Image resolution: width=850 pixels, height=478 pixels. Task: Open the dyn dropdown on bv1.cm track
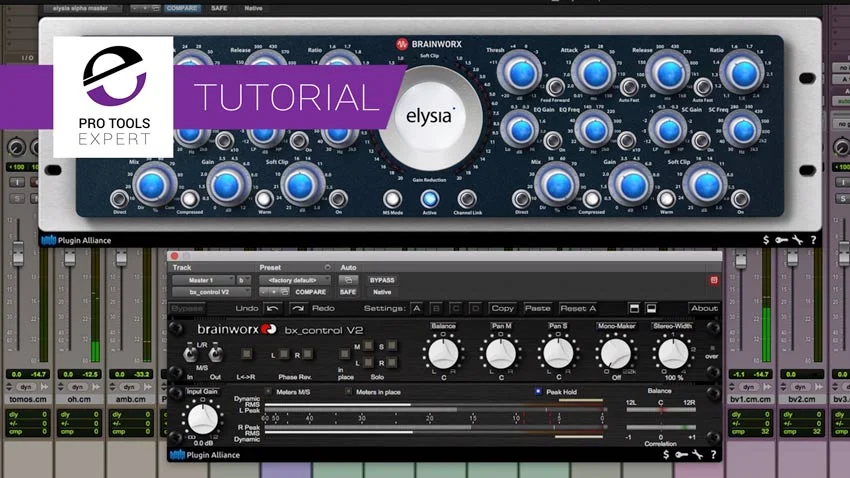point(749,387)
